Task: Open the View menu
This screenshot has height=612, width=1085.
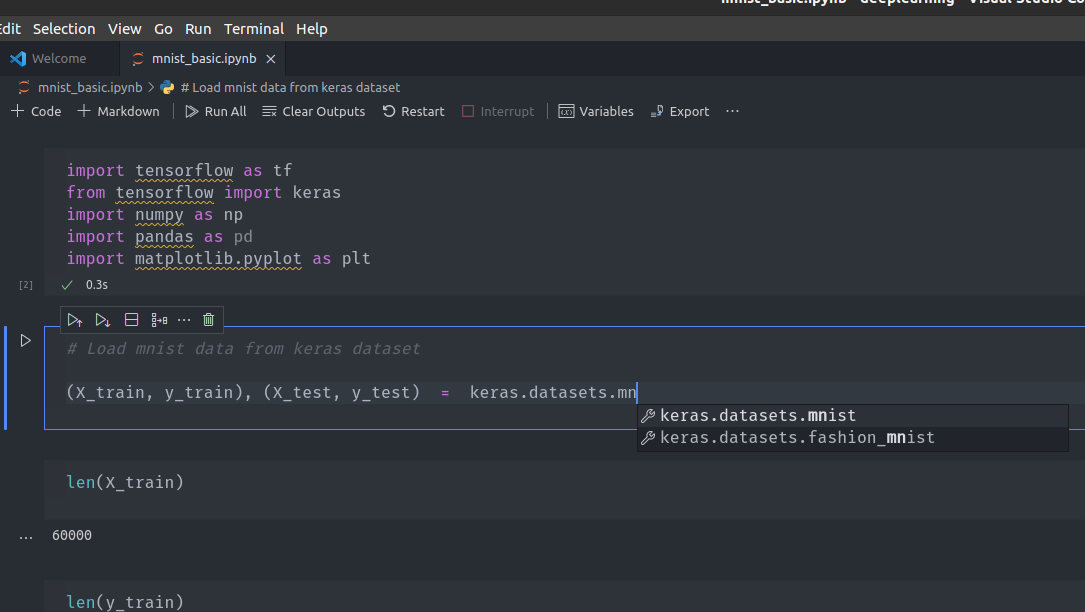Action: click(x=125, y=29)
